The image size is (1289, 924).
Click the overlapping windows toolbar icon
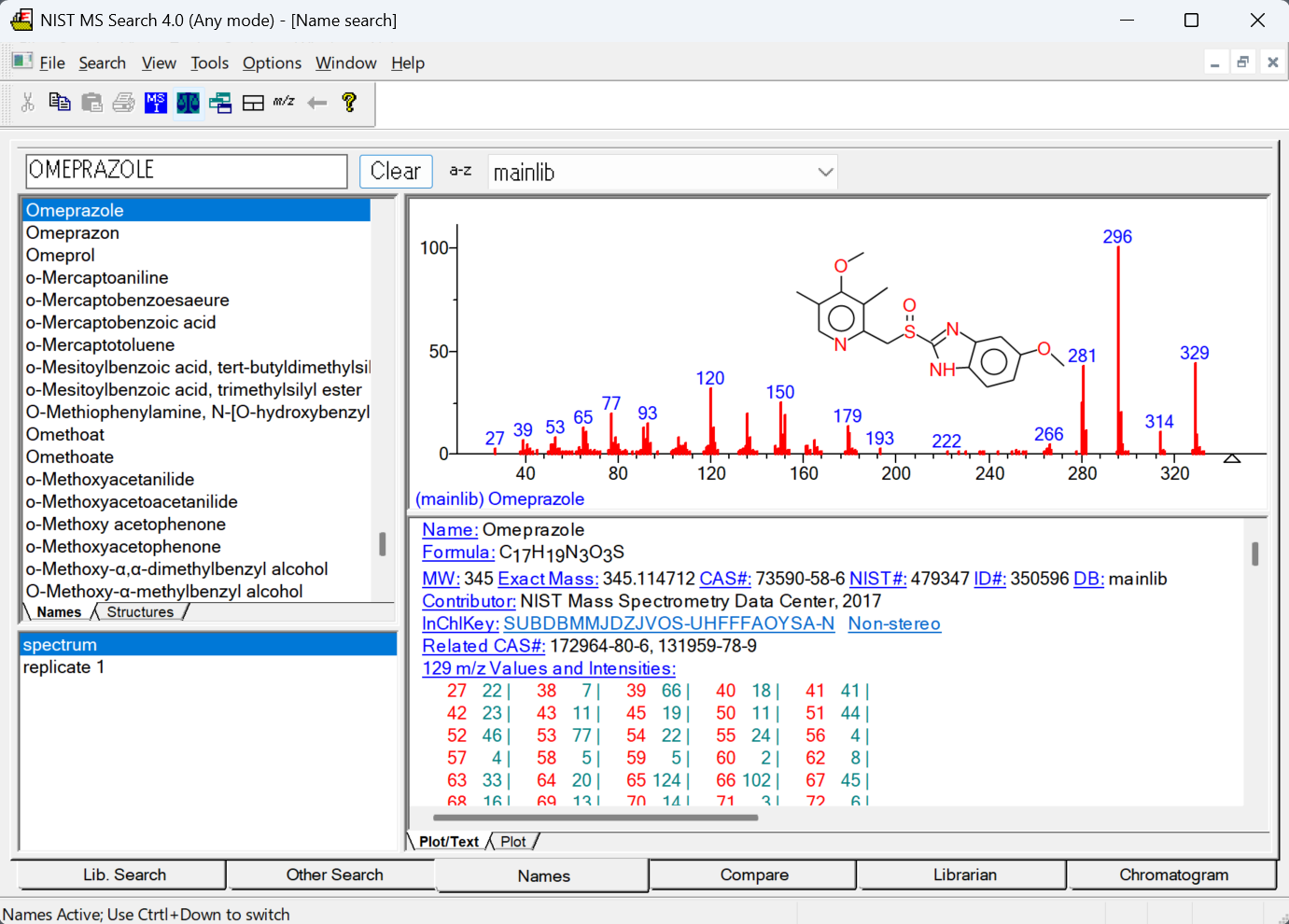point(220,103)
